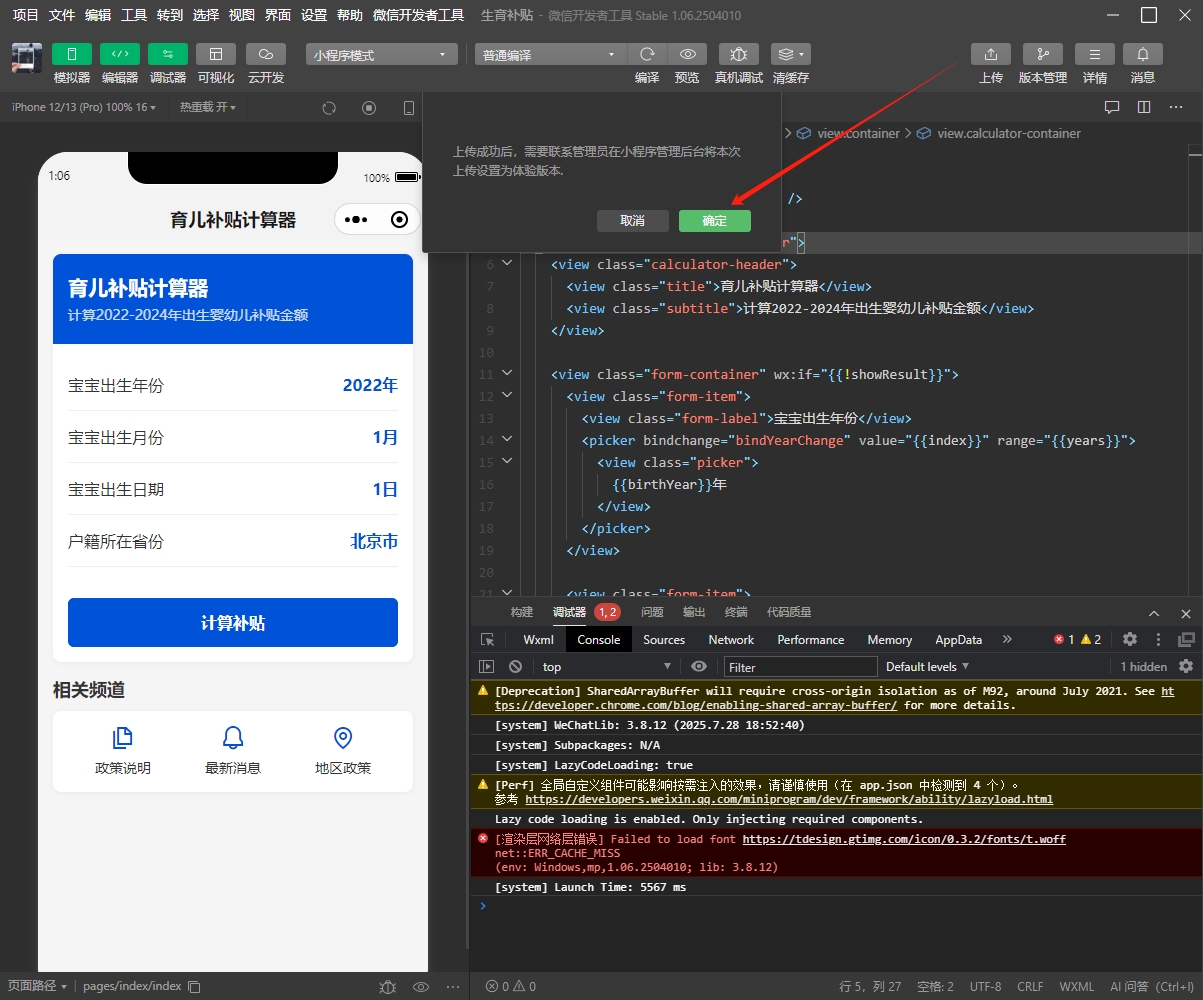Click clear console icon

tap(515, 666)
